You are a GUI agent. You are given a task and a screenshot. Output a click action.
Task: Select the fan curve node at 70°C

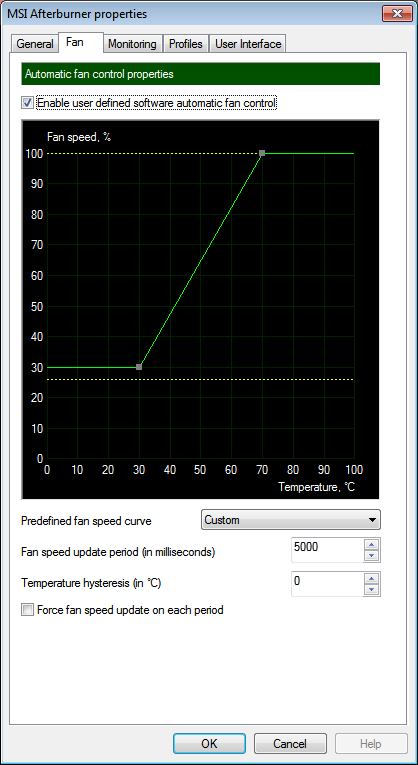(x=262, y=153)
